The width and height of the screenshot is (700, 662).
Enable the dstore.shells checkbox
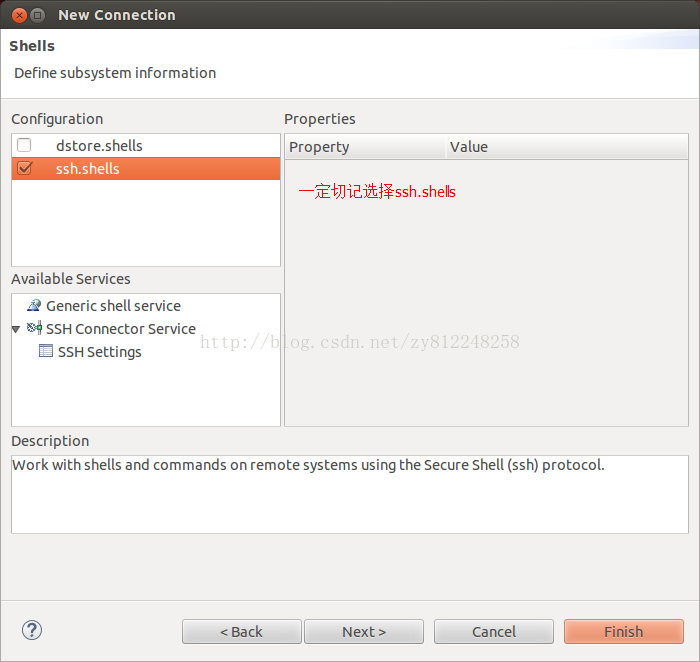24,146
